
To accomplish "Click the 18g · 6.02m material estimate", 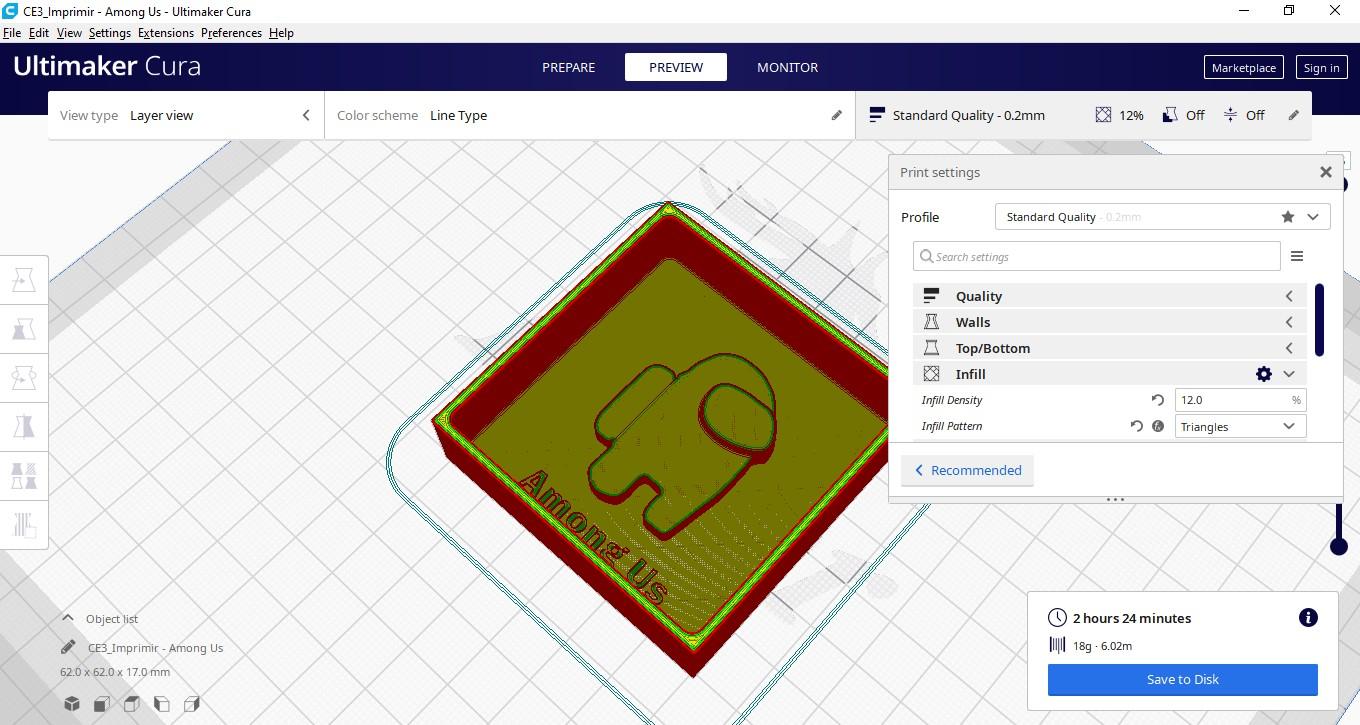I will (x=1103, y=646).
